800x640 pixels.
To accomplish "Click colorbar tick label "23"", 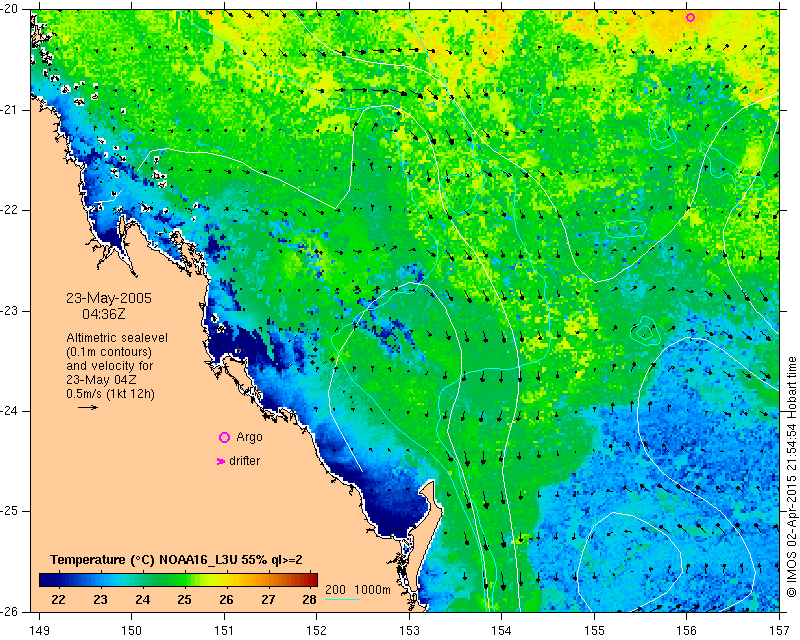I will click(100, 600).
